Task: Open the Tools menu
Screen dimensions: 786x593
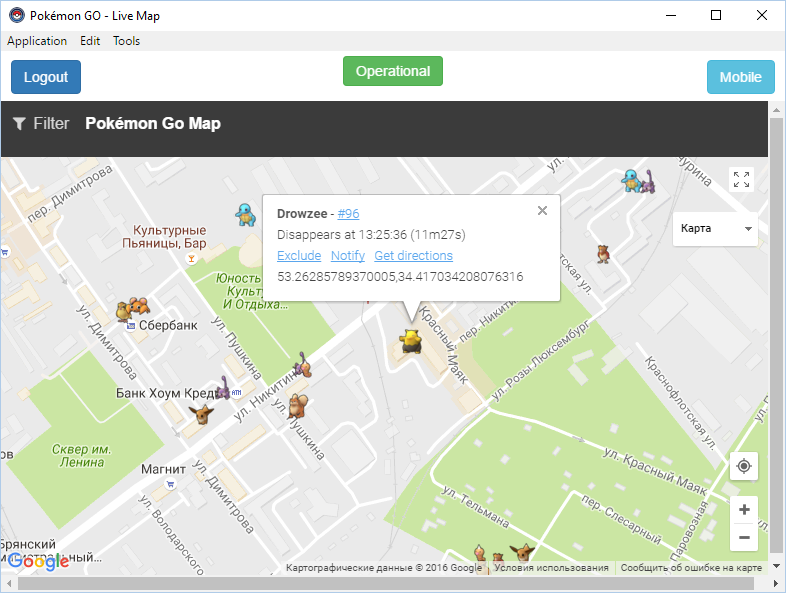Action: [126, 41]
